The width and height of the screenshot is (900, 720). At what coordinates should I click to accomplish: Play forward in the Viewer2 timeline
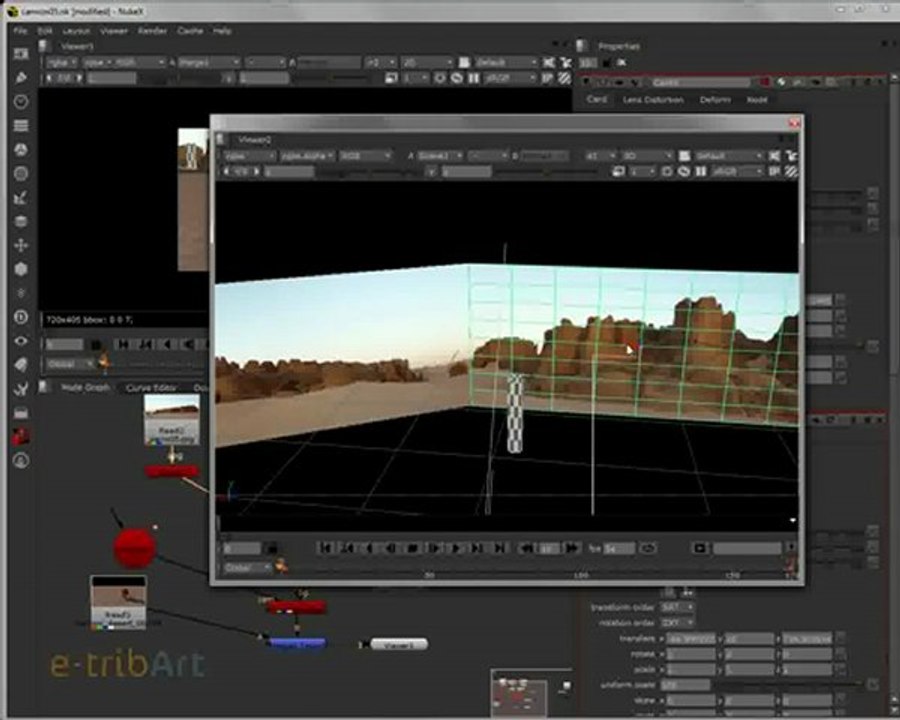click(456, 548)
